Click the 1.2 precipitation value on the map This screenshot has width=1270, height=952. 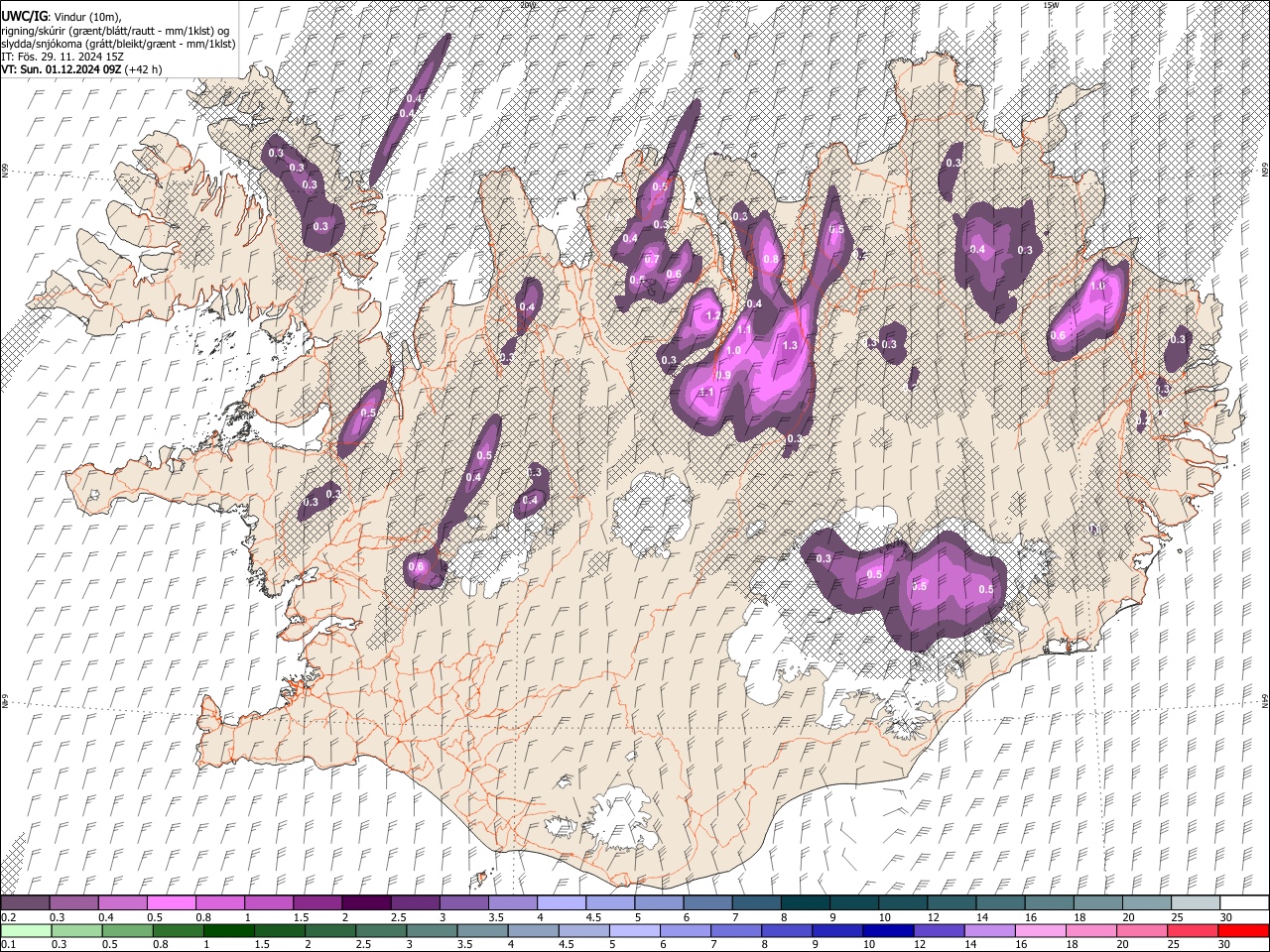[711, 316]
